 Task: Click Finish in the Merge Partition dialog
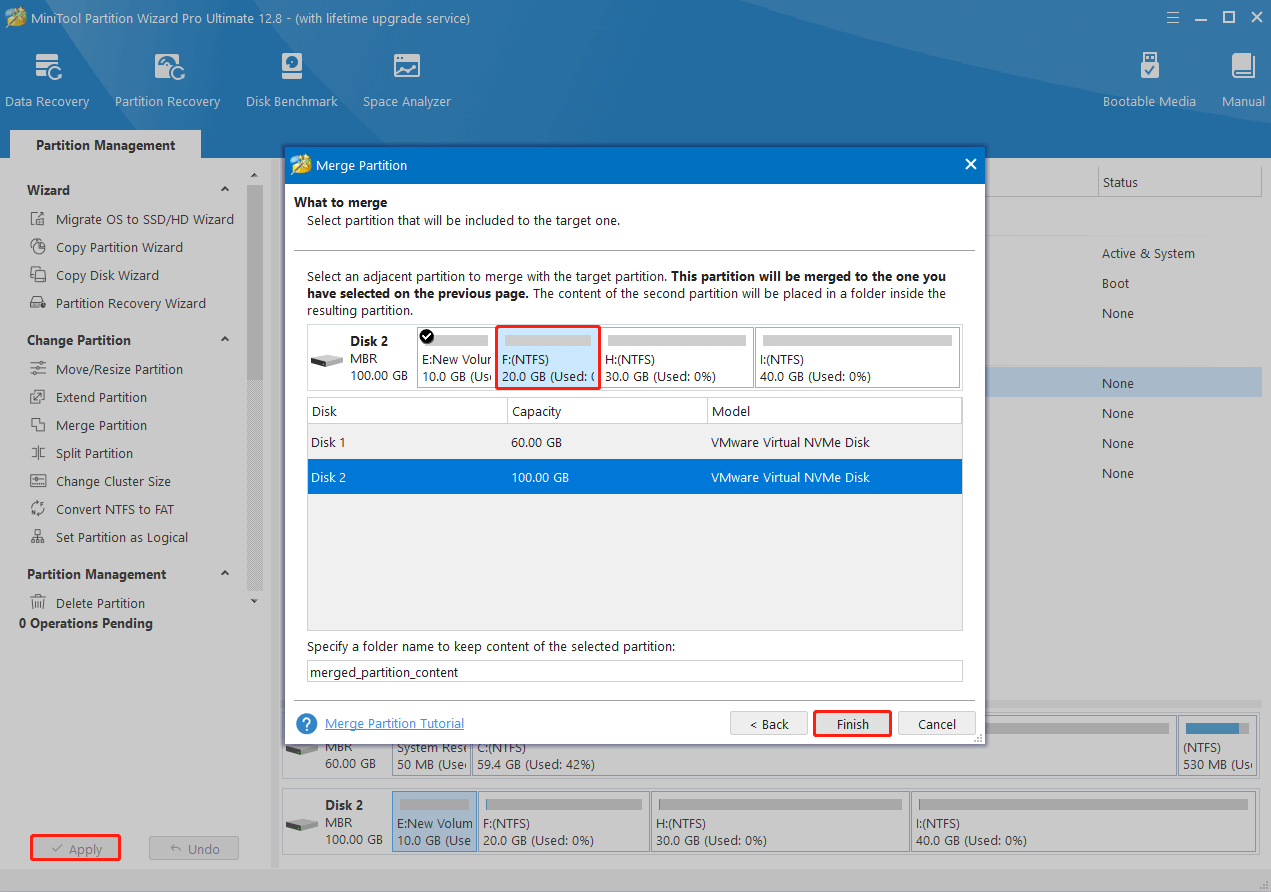[852, 724]
